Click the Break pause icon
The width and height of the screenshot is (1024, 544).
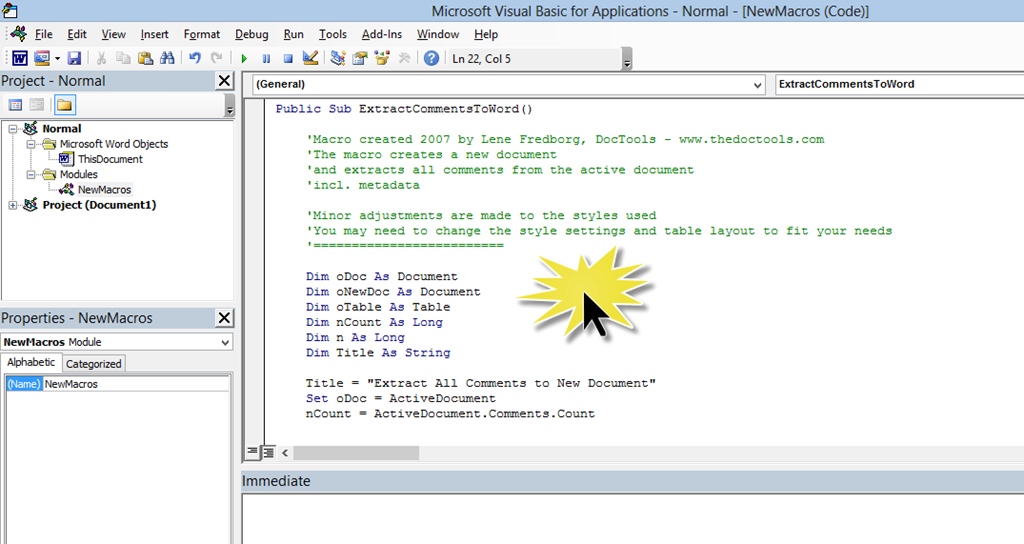(x=266, y=59)
